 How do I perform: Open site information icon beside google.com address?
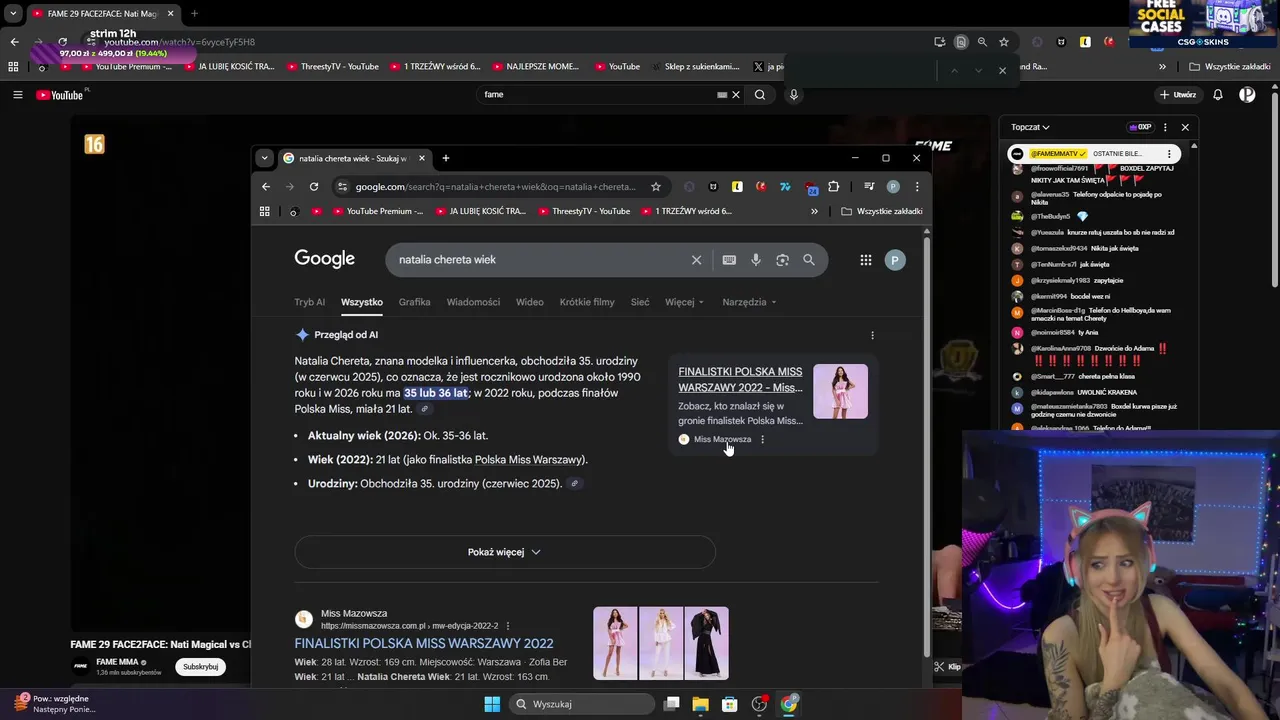click(343, 186)
